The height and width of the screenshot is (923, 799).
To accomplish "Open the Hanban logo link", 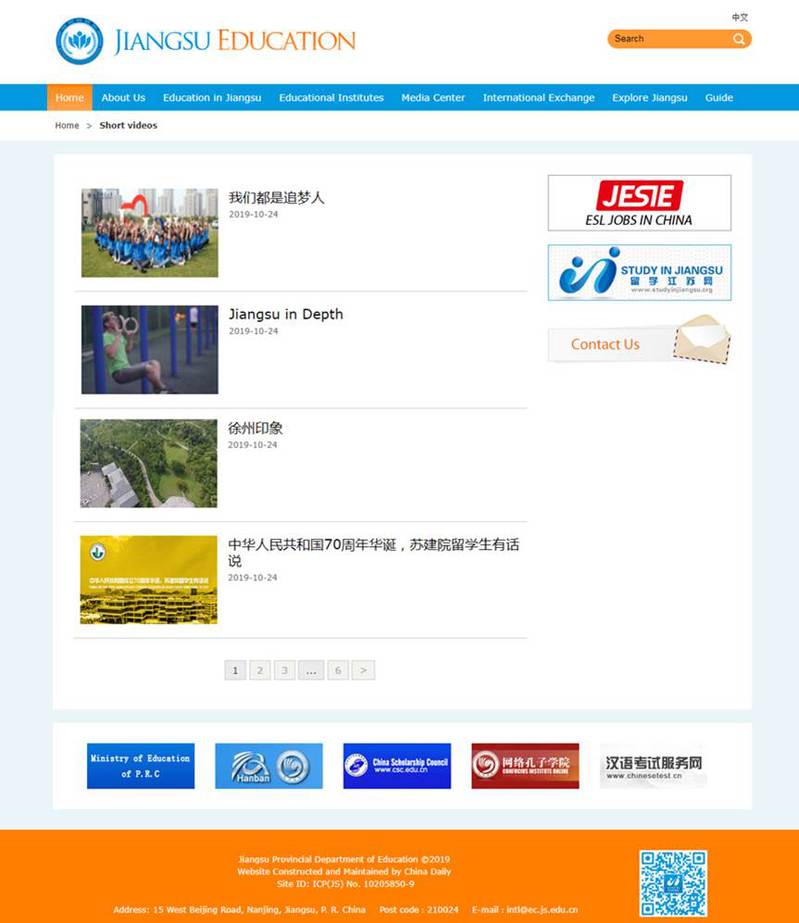I will pyautogui.click(x=268, y=766).
